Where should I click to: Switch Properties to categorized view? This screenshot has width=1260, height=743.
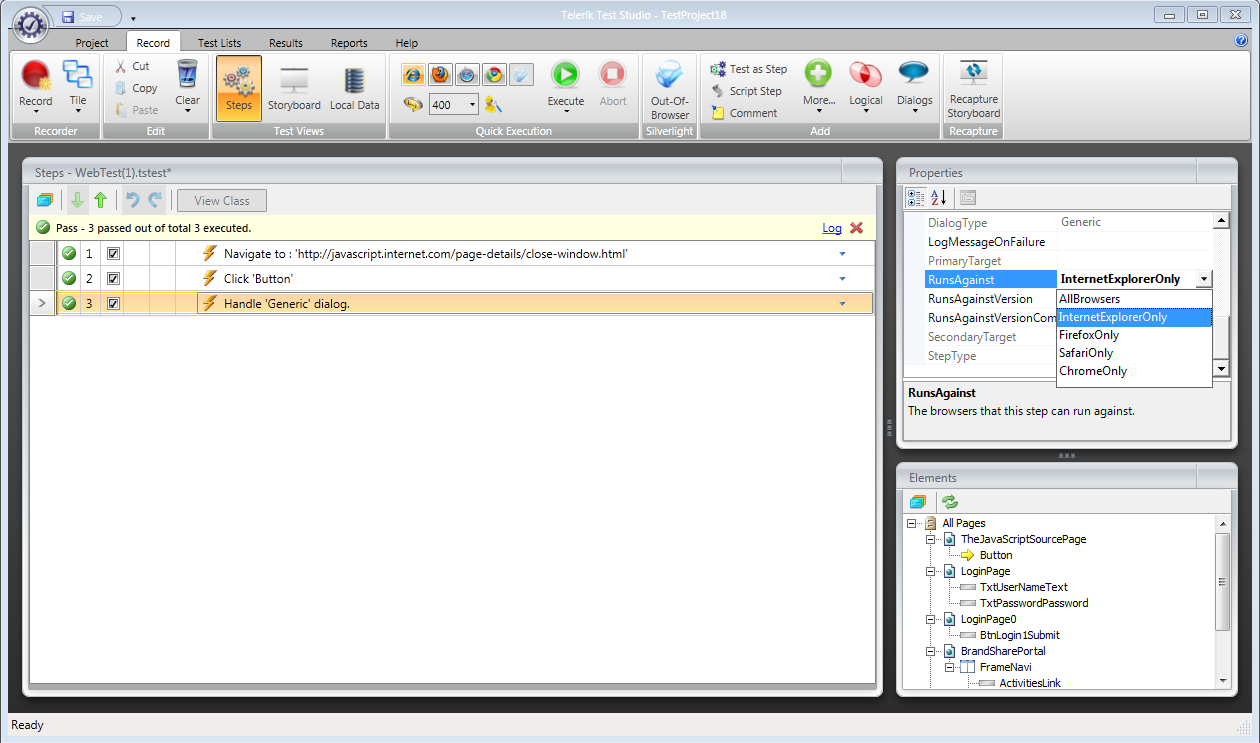915,197
